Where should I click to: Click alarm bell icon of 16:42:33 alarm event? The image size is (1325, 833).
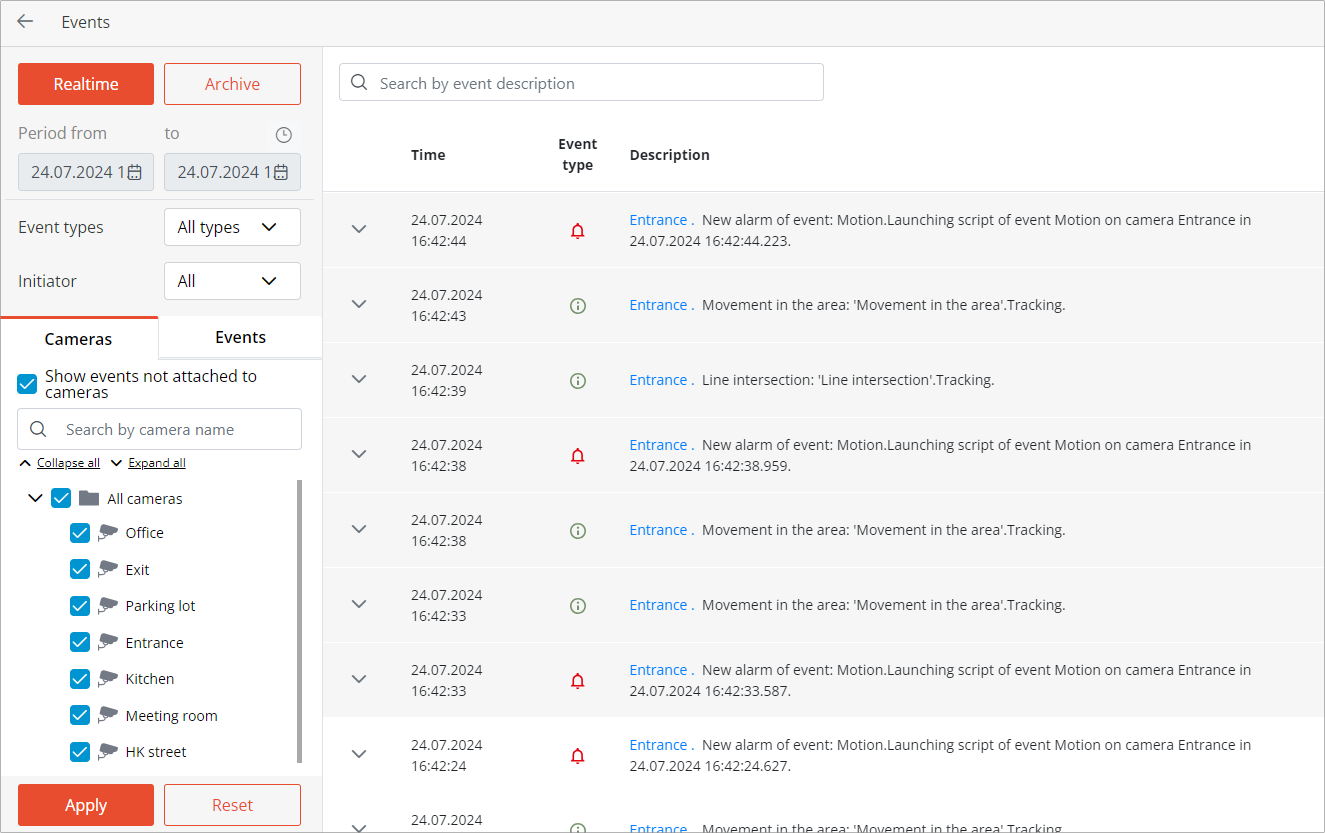577,681
